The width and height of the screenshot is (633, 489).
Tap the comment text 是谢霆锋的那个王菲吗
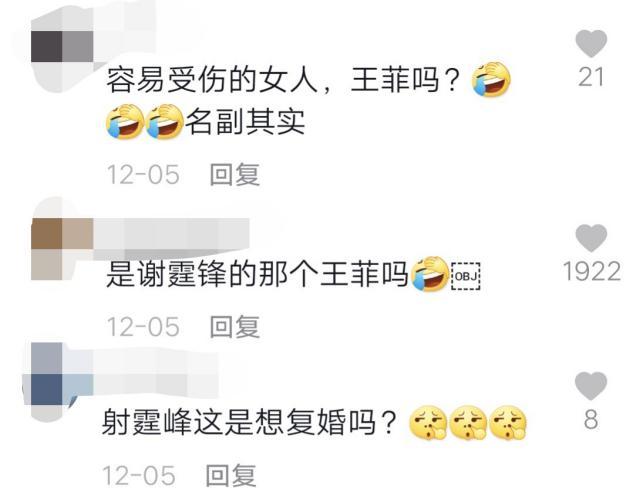(257, 275)
